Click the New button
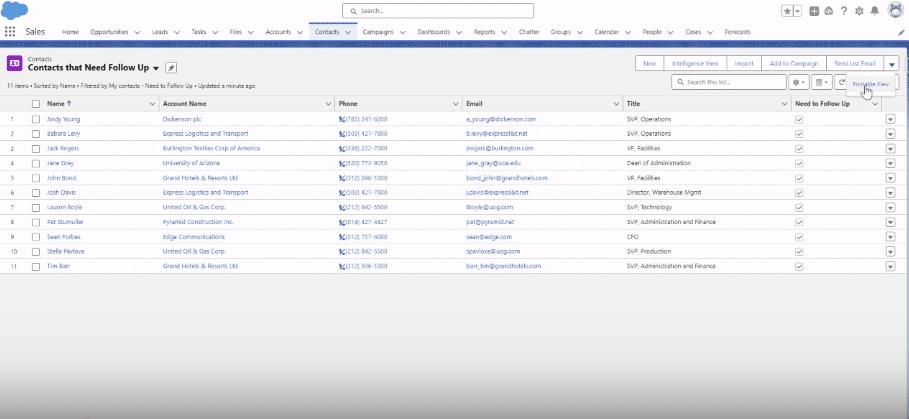Screen dimensions: 909x419 coord(649,64)
